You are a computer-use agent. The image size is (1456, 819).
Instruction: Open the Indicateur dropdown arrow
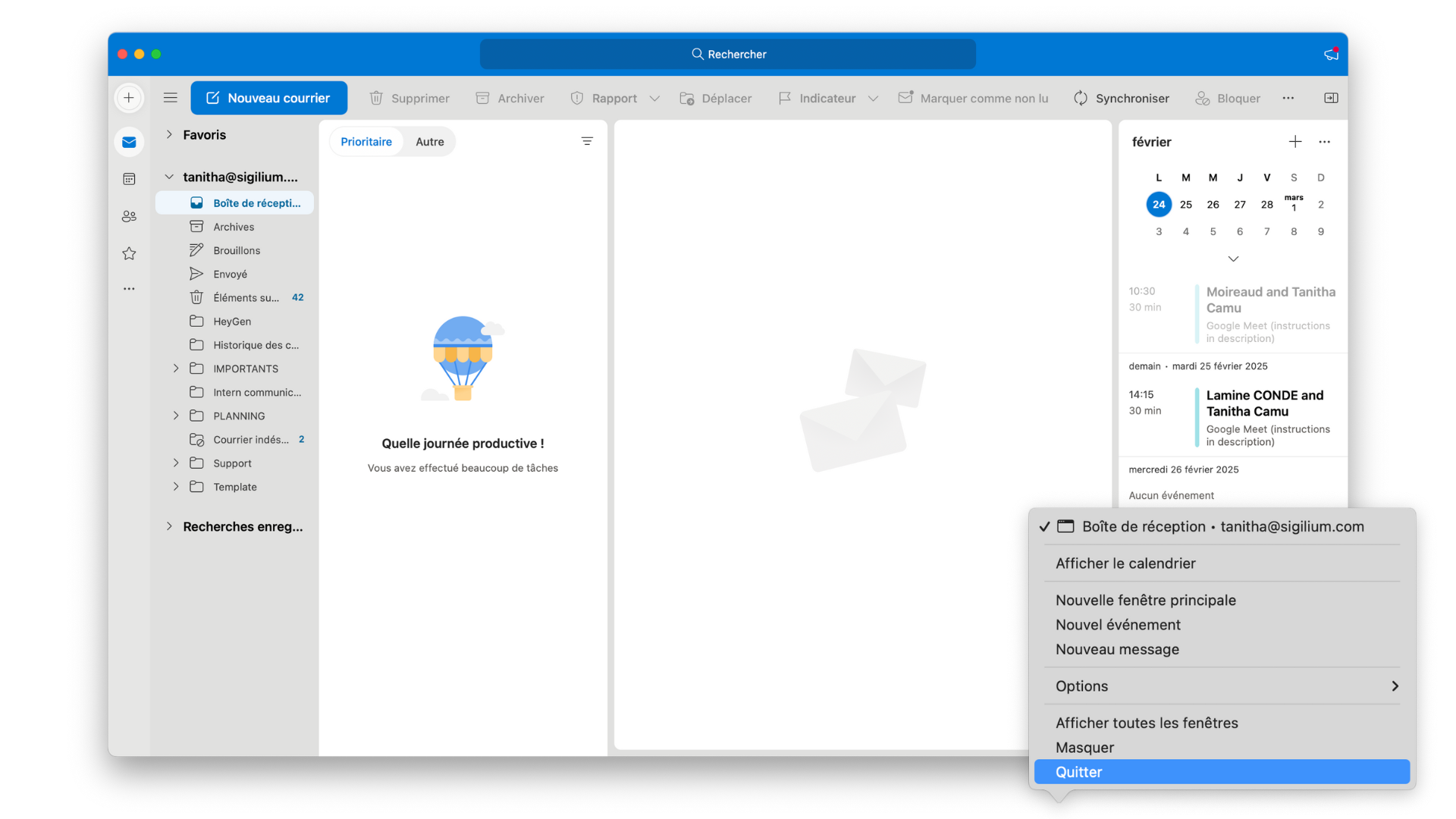873,99
